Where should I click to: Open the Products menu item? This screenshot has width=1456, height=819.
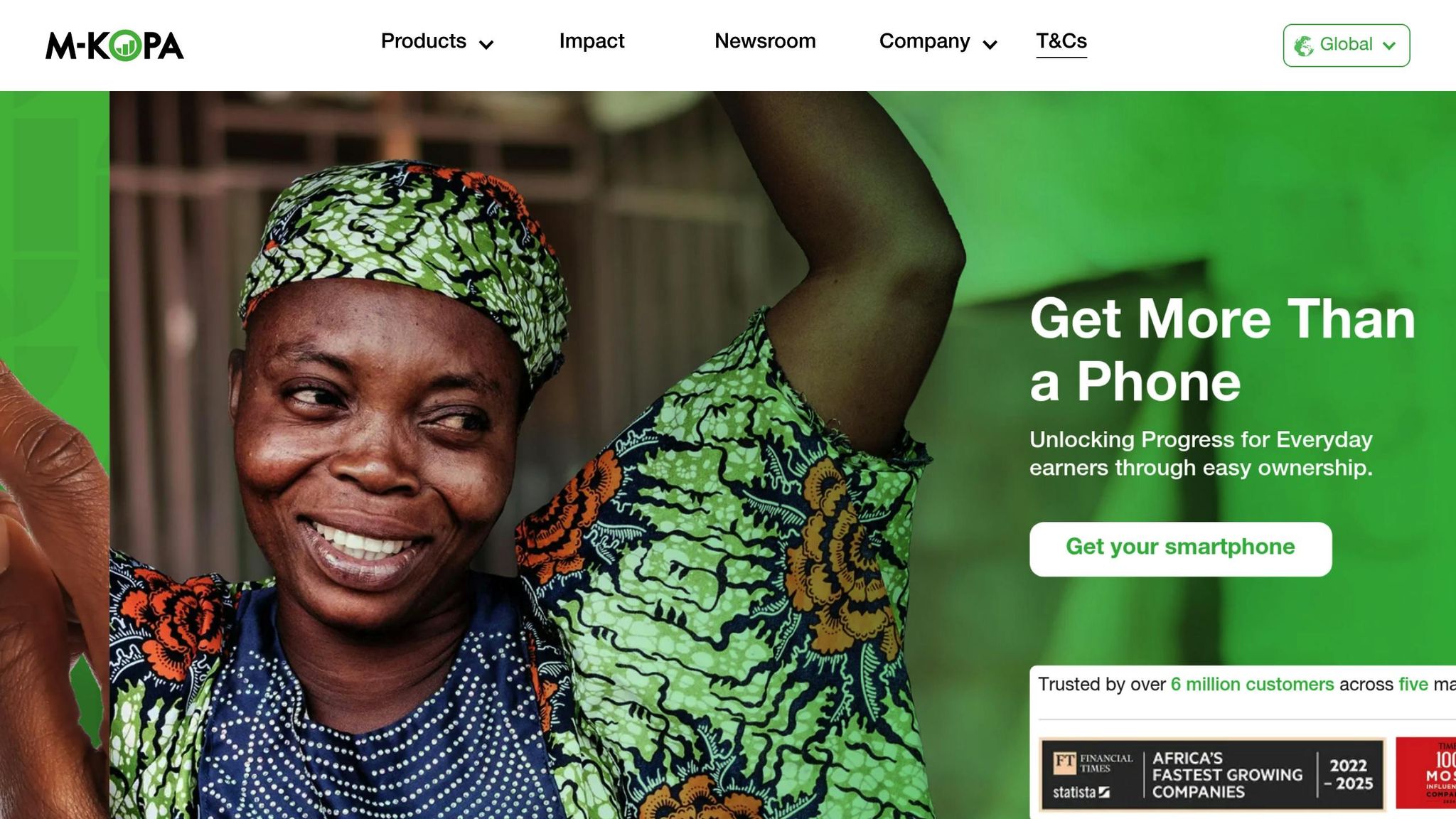[424, 41]
